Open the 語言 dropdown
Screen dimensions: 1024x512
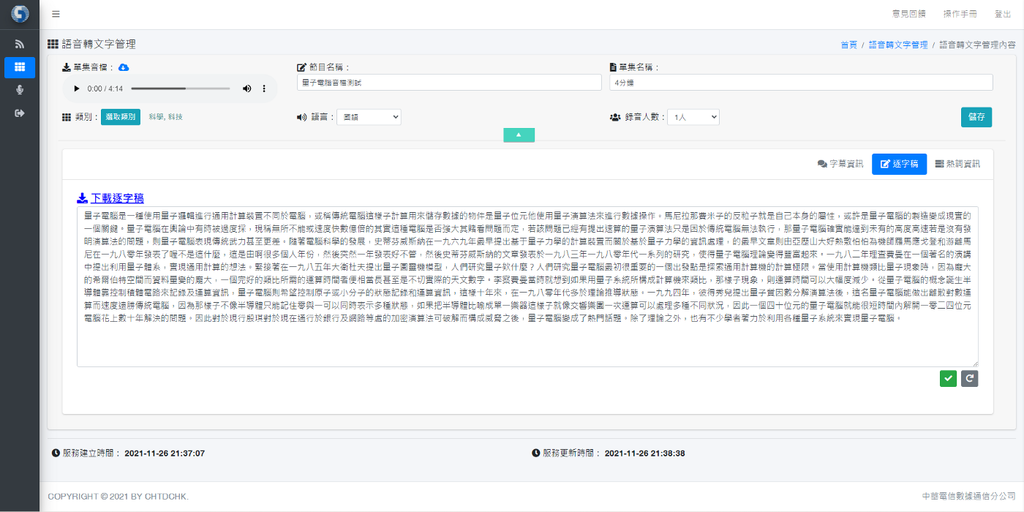369,117
